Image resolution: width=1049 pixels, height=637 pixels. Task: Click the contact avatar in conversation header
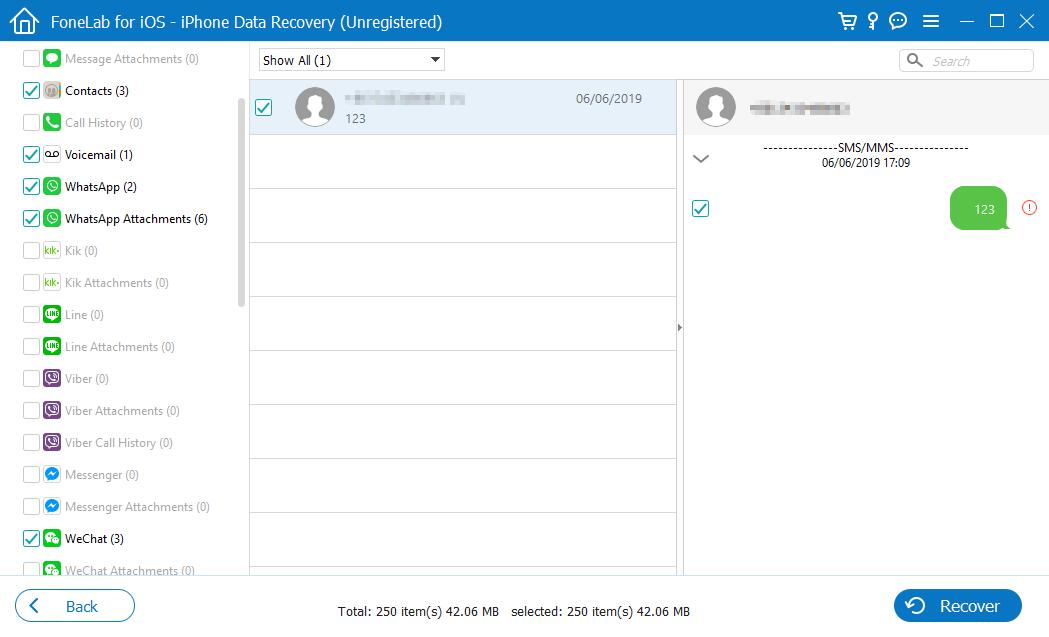(716, 107)
